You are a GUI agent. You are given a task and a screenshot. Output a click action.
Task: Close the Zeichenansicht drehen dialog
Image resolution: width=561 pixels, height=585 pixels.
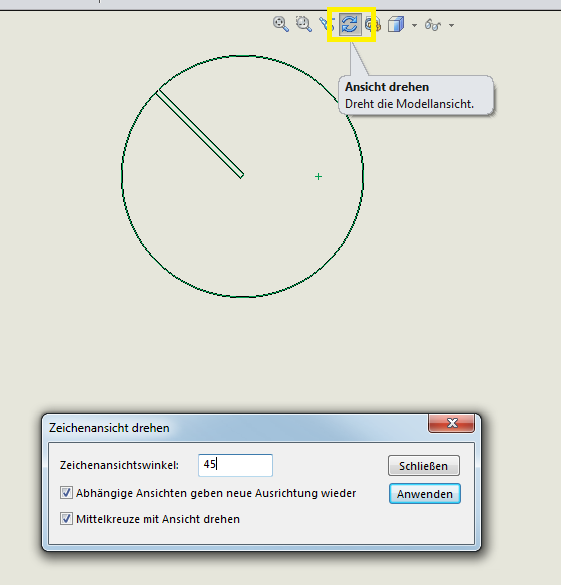tap(452, 423)
